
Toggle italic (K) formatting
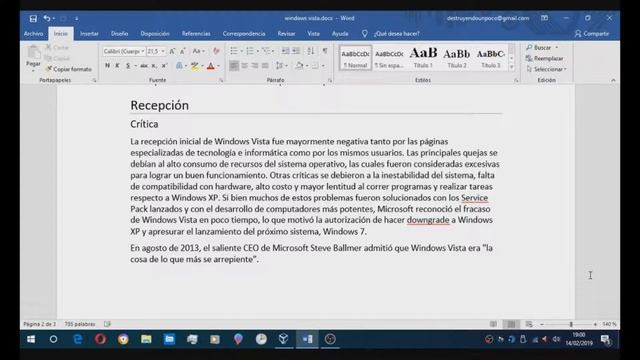[x=118, y=66]
